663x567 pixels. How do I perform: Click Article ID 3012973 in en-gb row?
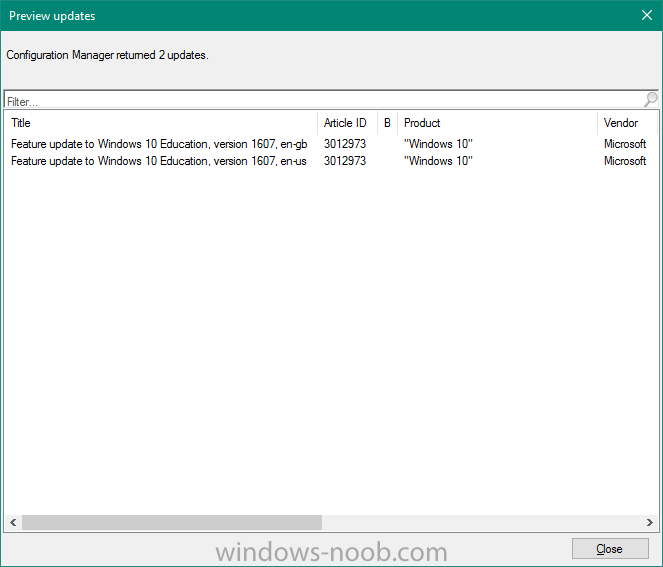click(345, 144)
